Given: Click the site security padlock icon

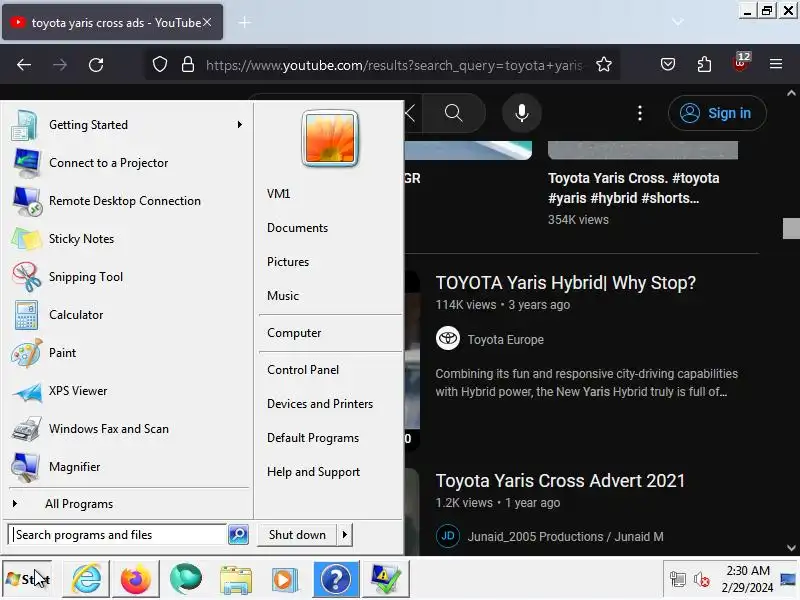Looking at the screenshot, I should (x=188, y=65).
